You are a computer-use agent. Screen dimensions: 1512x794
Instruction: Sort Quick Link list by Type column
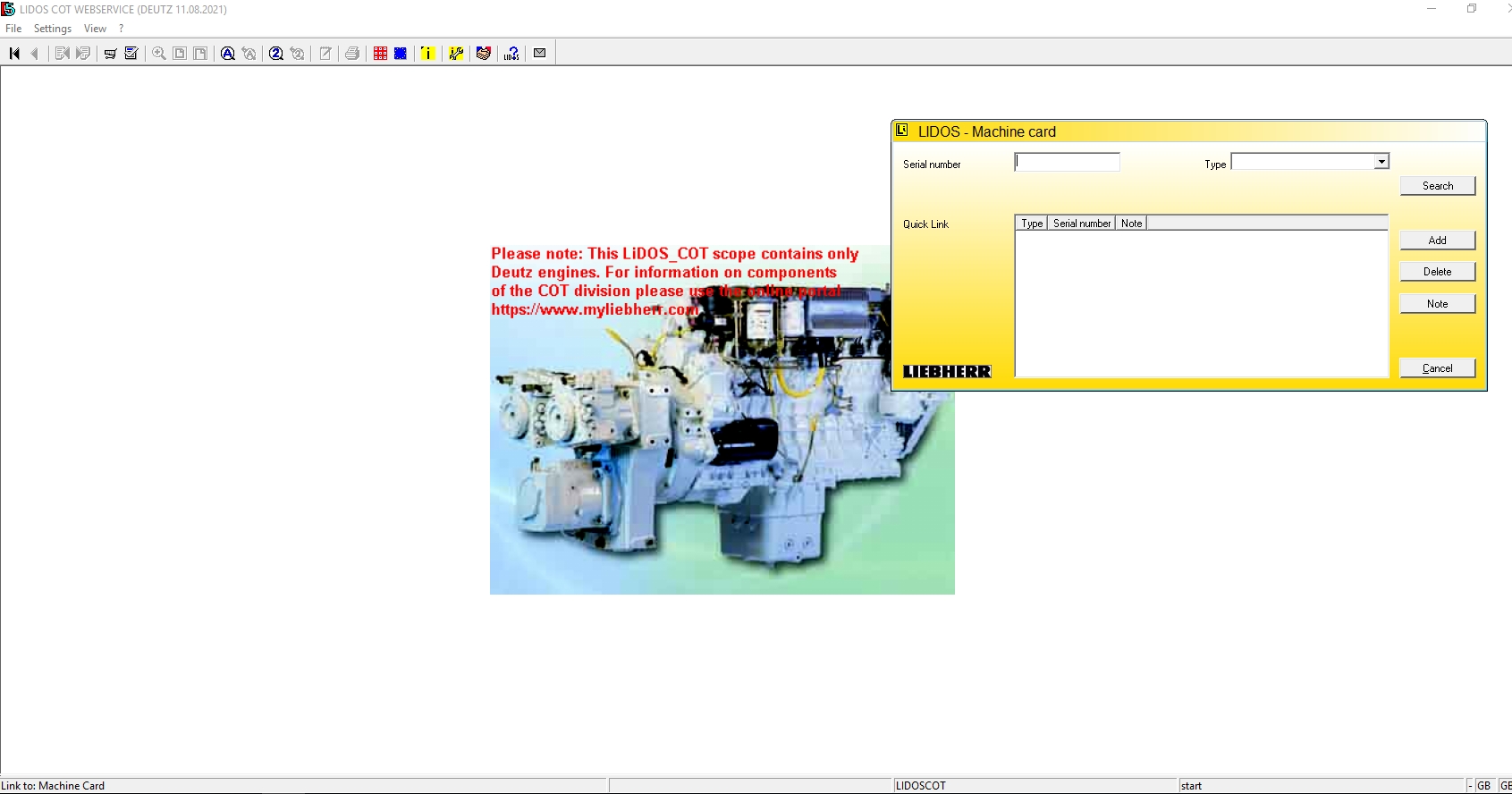point(1032,224)
